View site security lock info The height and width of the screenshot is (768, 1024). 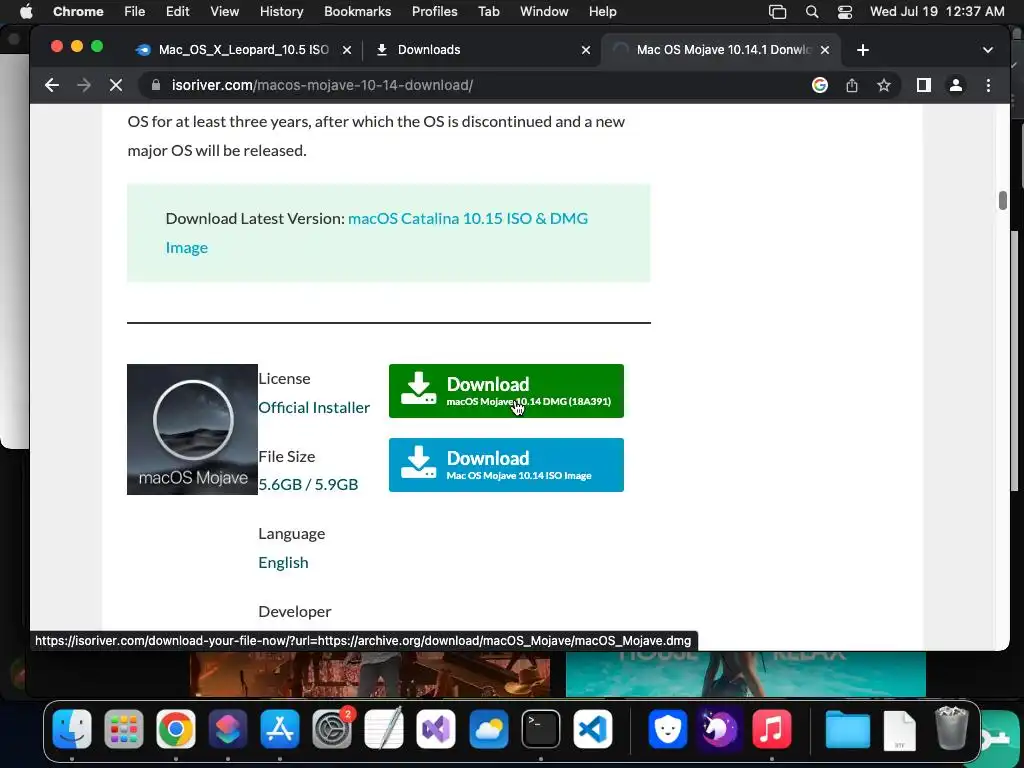click(x=155, y=85)
